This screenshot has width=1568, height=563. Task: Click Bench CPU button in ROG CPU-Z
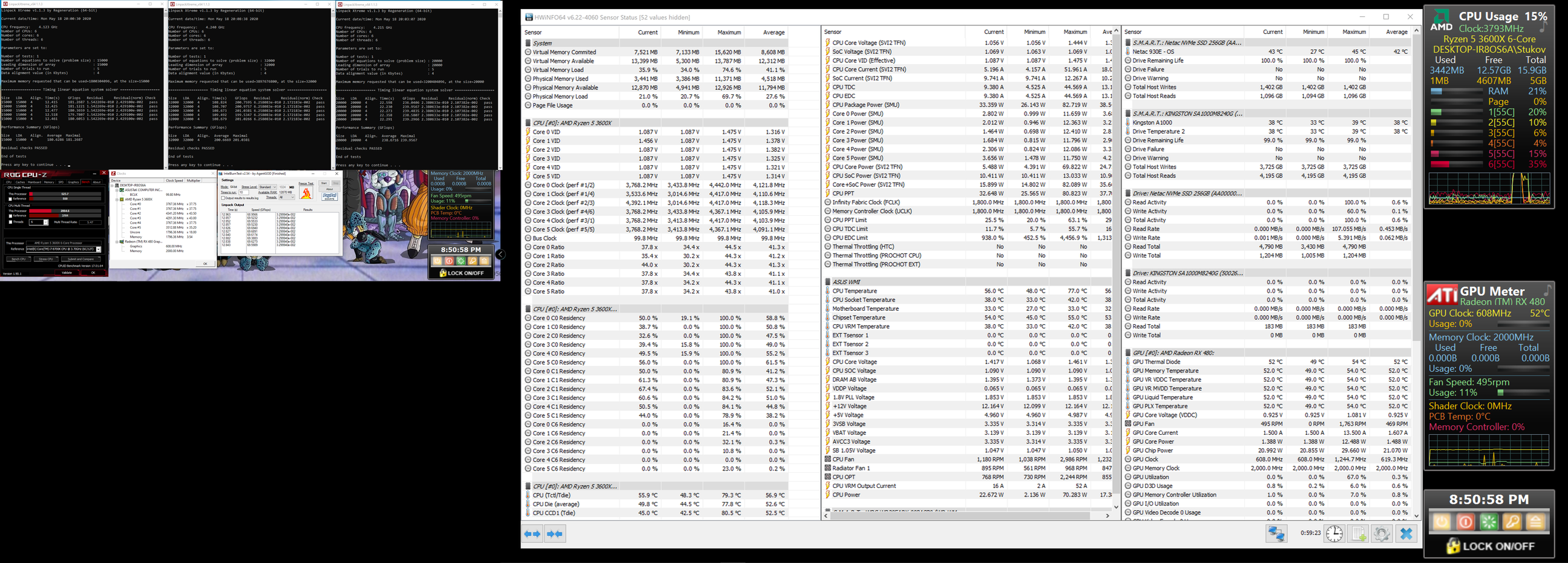(19, 259)
